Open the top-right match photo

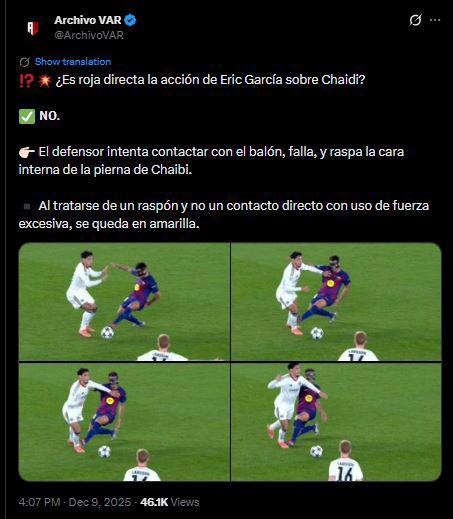336,302
